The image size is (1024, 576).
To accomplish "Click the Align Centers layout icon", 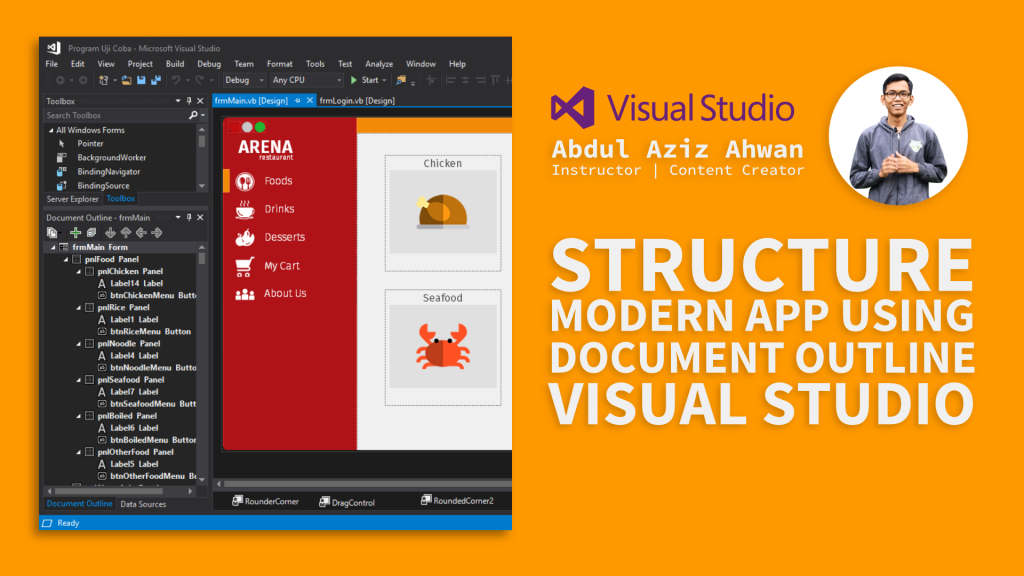I will [x=466, y=80].
